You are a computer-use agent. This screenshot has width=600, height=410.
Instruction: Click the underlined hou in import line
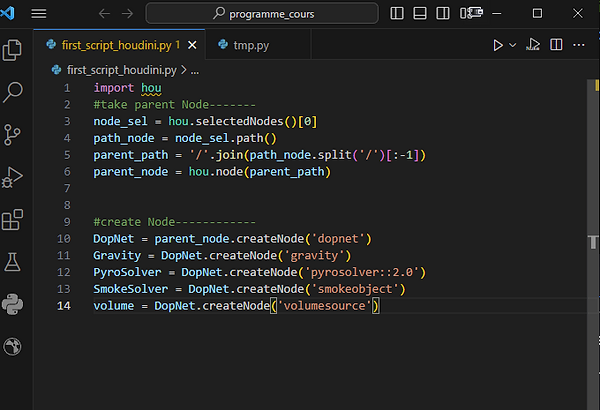tap(151, 88)
